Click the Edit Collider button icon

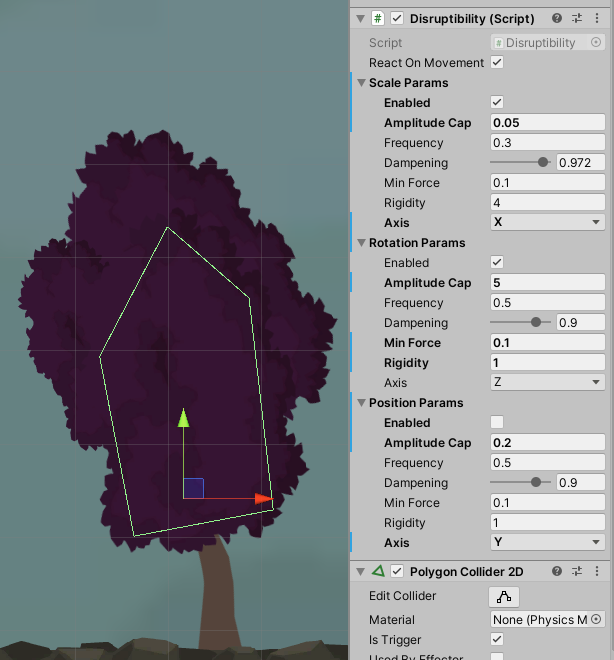[504, 596]
